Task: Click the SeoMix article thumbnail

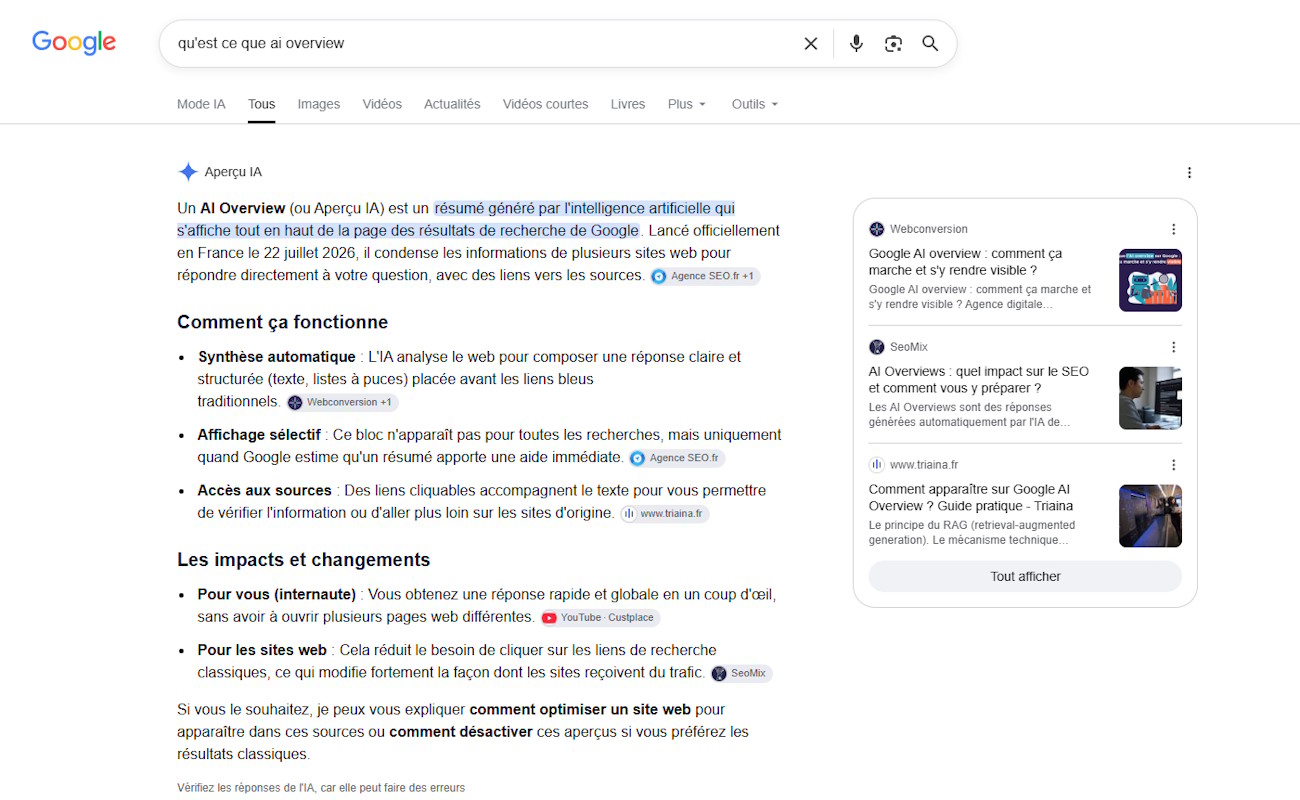Action: 1150,398
